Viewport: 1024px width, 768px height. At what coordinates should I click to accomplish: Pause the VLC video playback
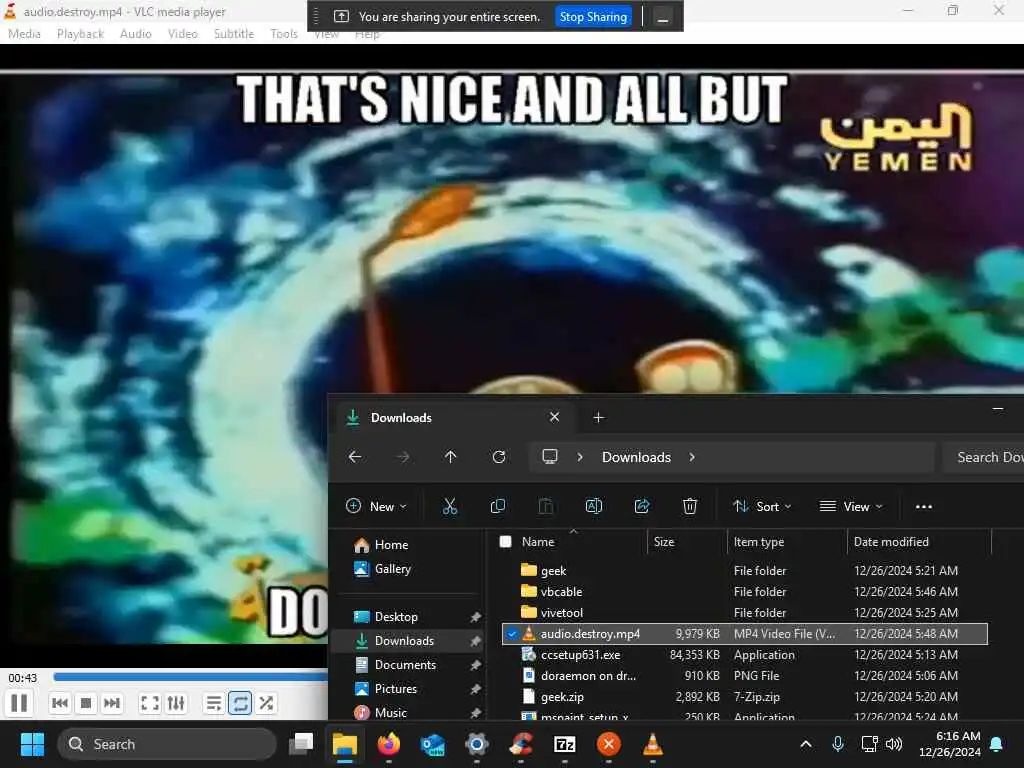(x=19, y=703)
